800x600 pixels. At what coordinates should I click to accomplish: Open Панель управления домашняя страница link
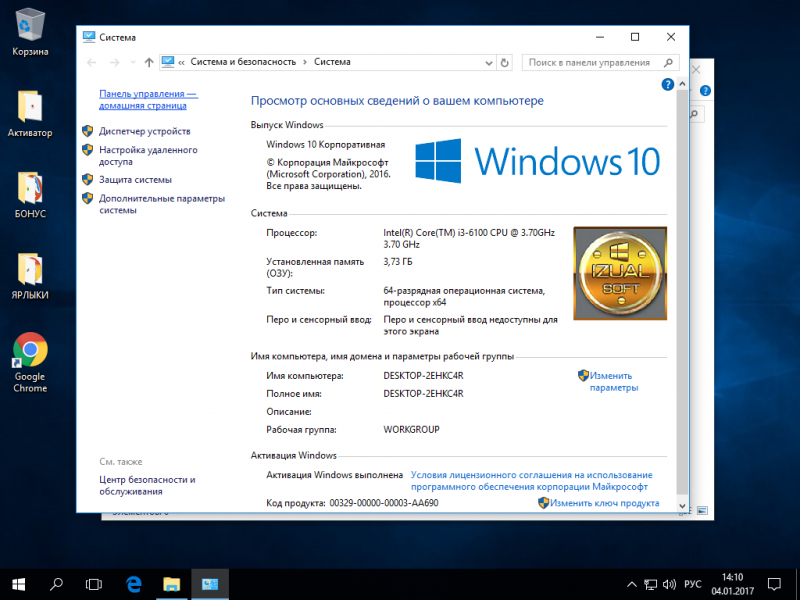click(148, 99)
